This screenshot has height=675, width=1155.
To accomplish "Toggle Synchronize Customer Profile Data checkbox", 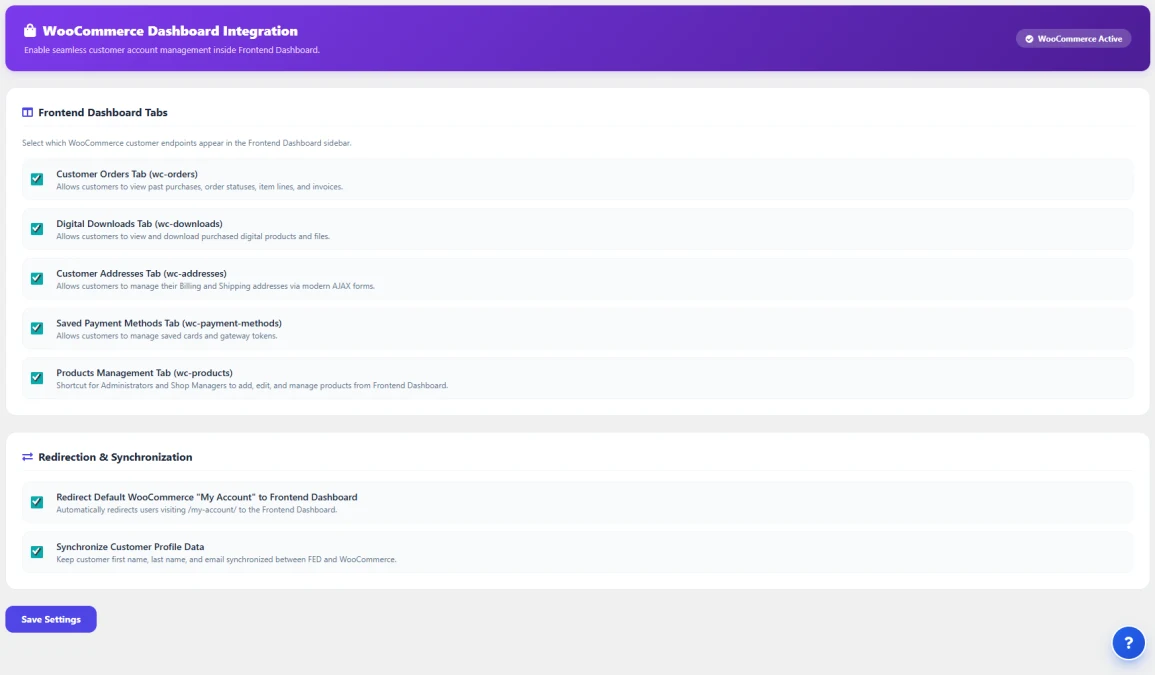I will click(37, 552).
